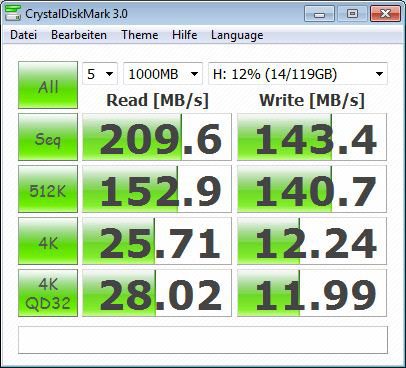
Task: Open the Datei menu
Action: 23,35
